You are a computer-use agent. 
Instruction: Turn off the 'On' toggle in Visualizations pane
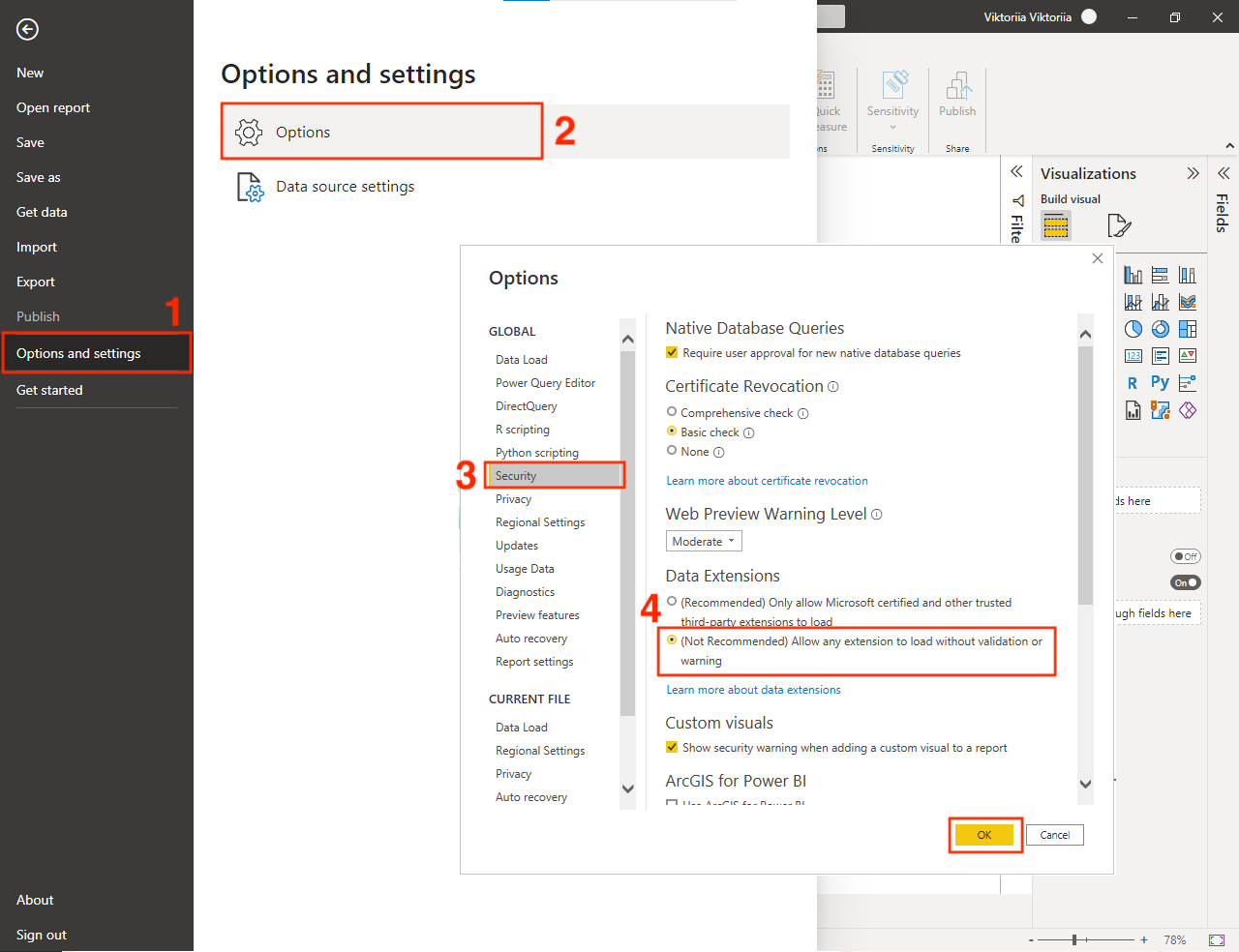(x=1185, y=581)
